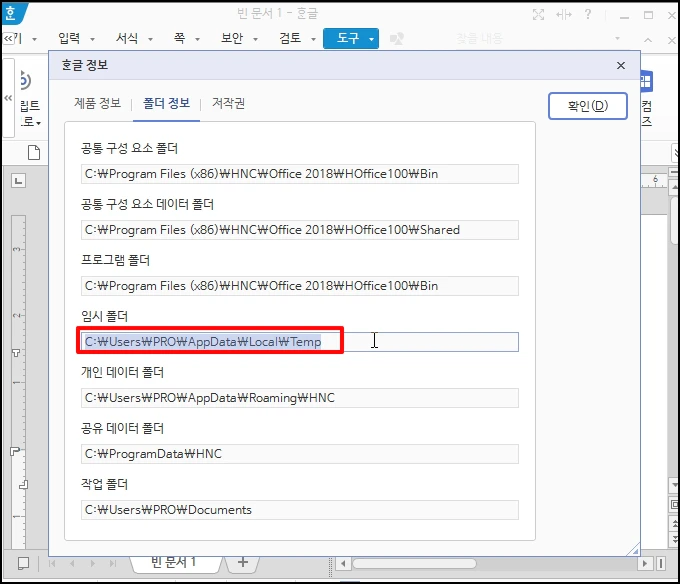Screen dimensions: 680x584
Task: Click the dimmed icon beside 도구 menu
Action: pos(397,39)
